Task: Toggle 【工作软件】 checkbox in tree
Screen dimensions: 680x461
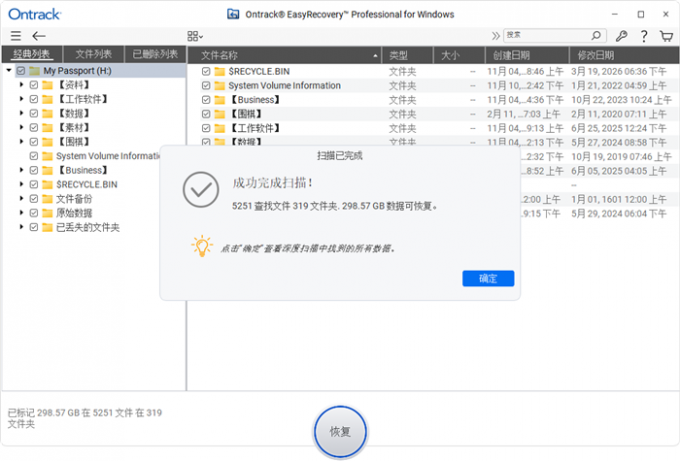Action: tap(34, 99)
